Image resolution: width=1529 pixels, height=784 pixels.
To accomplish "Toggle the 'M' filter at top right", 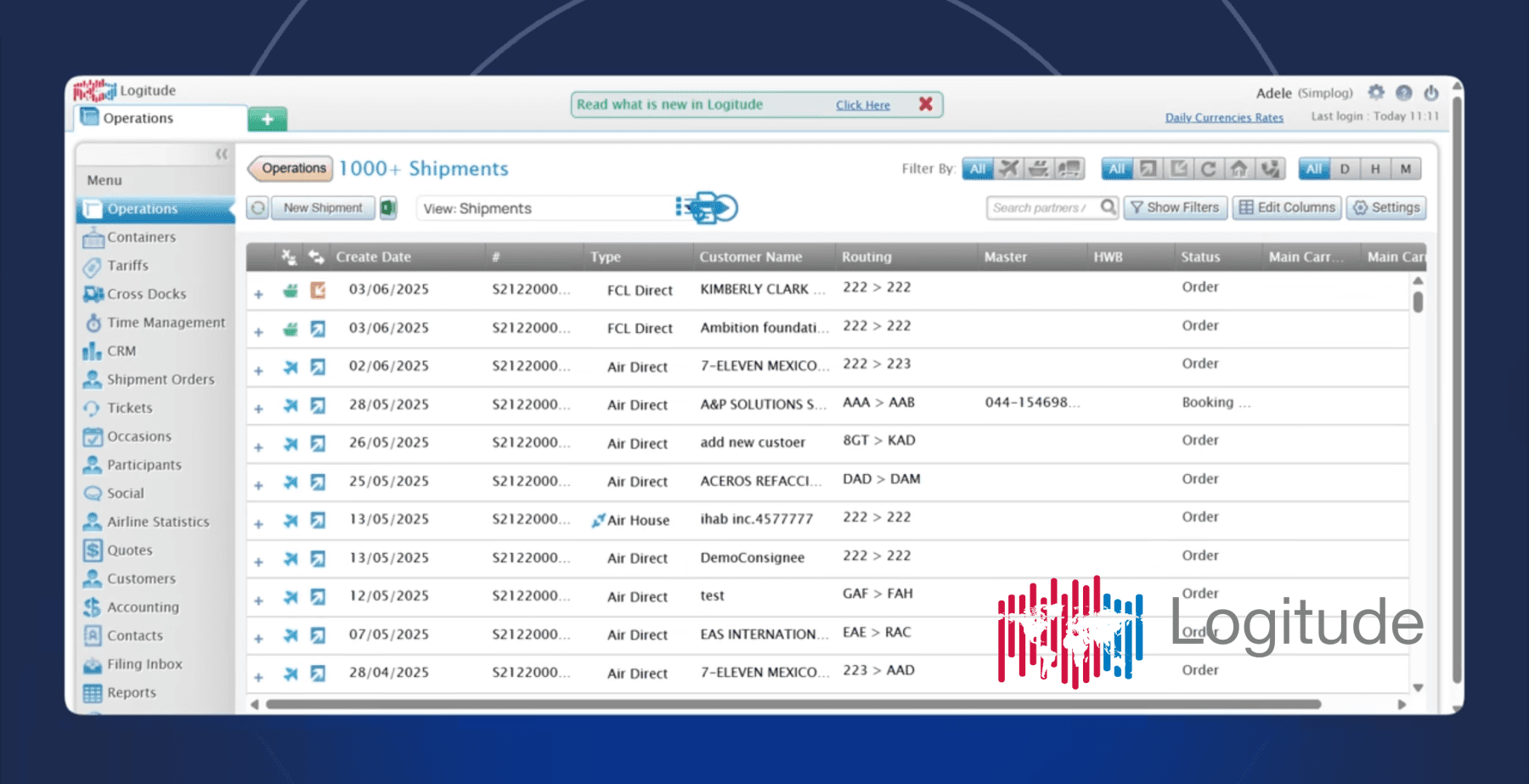I will 1405,169.
